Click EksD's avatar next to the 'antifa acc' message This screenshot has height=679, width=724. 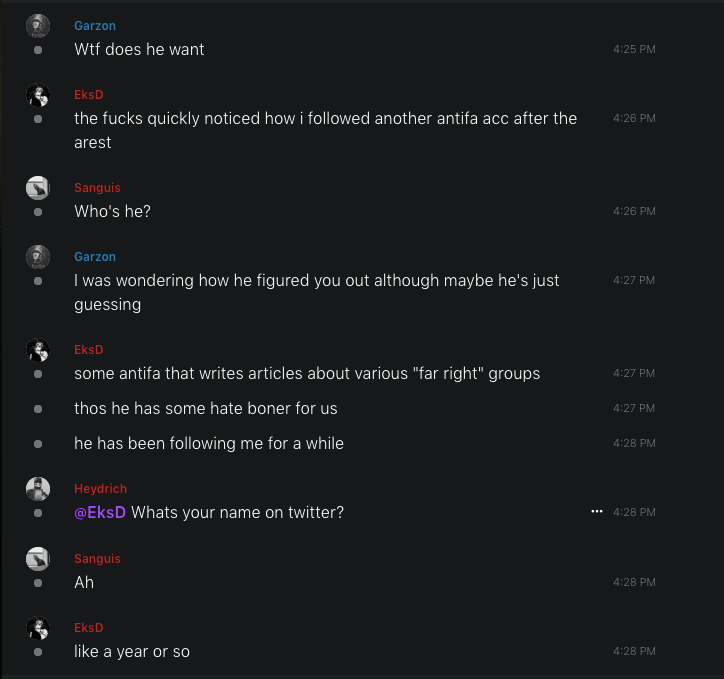[x=38, y=95]
